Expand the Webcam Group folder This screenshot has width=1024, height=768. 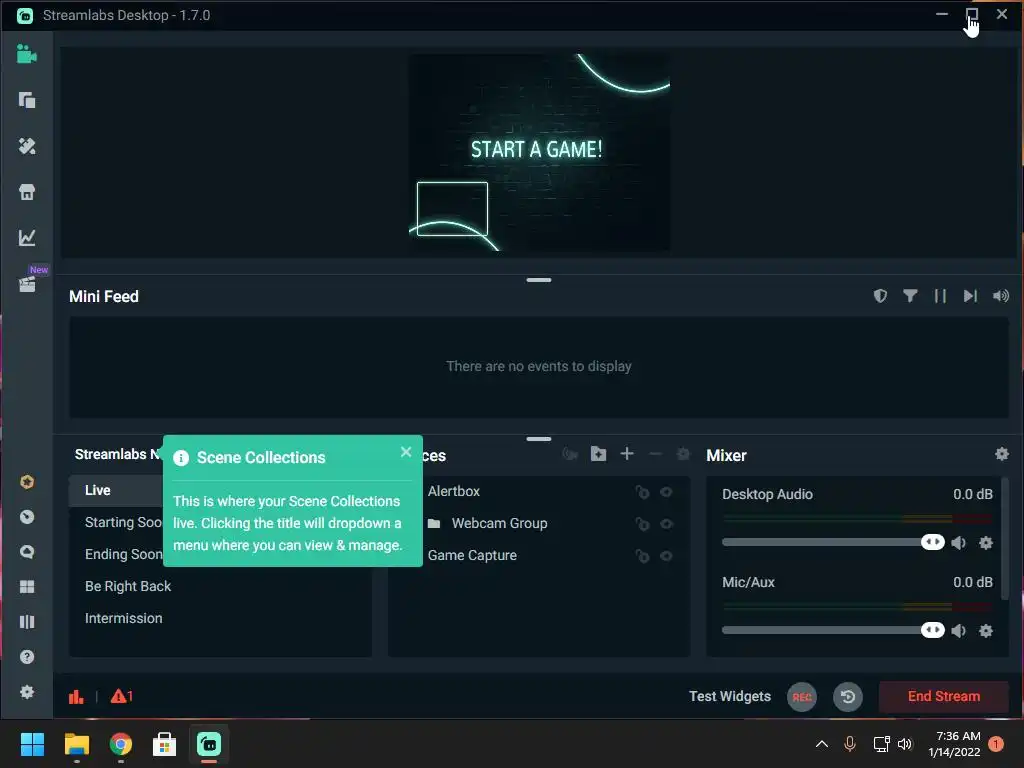[434, 524]
